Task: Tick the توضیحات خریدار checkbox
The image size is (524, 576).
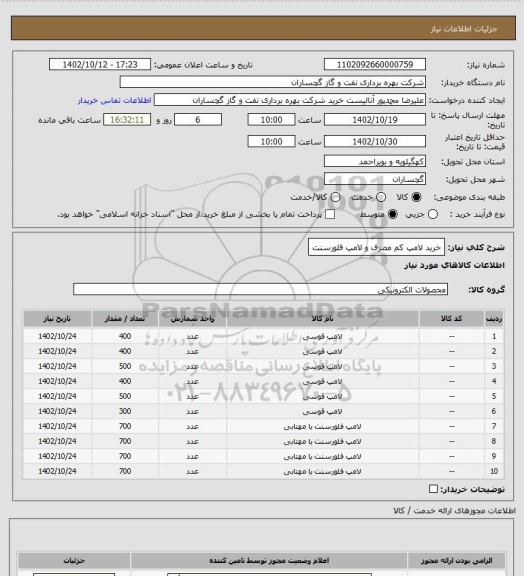Action: click(x=434, y=489)
